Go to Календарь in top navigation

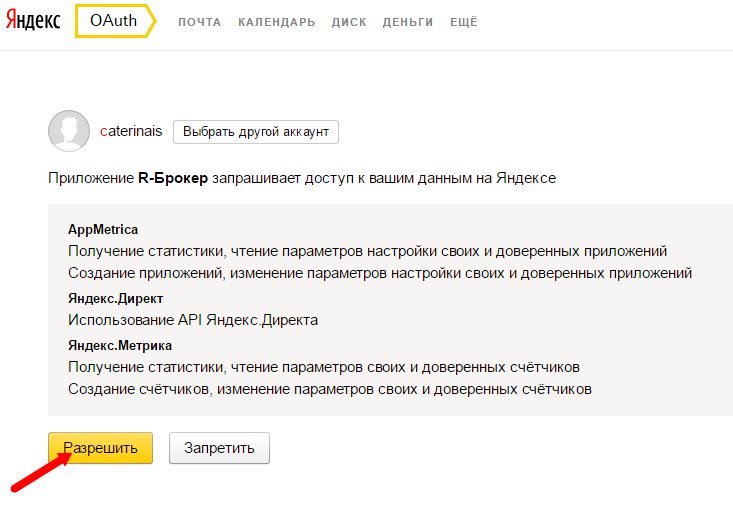277,22
